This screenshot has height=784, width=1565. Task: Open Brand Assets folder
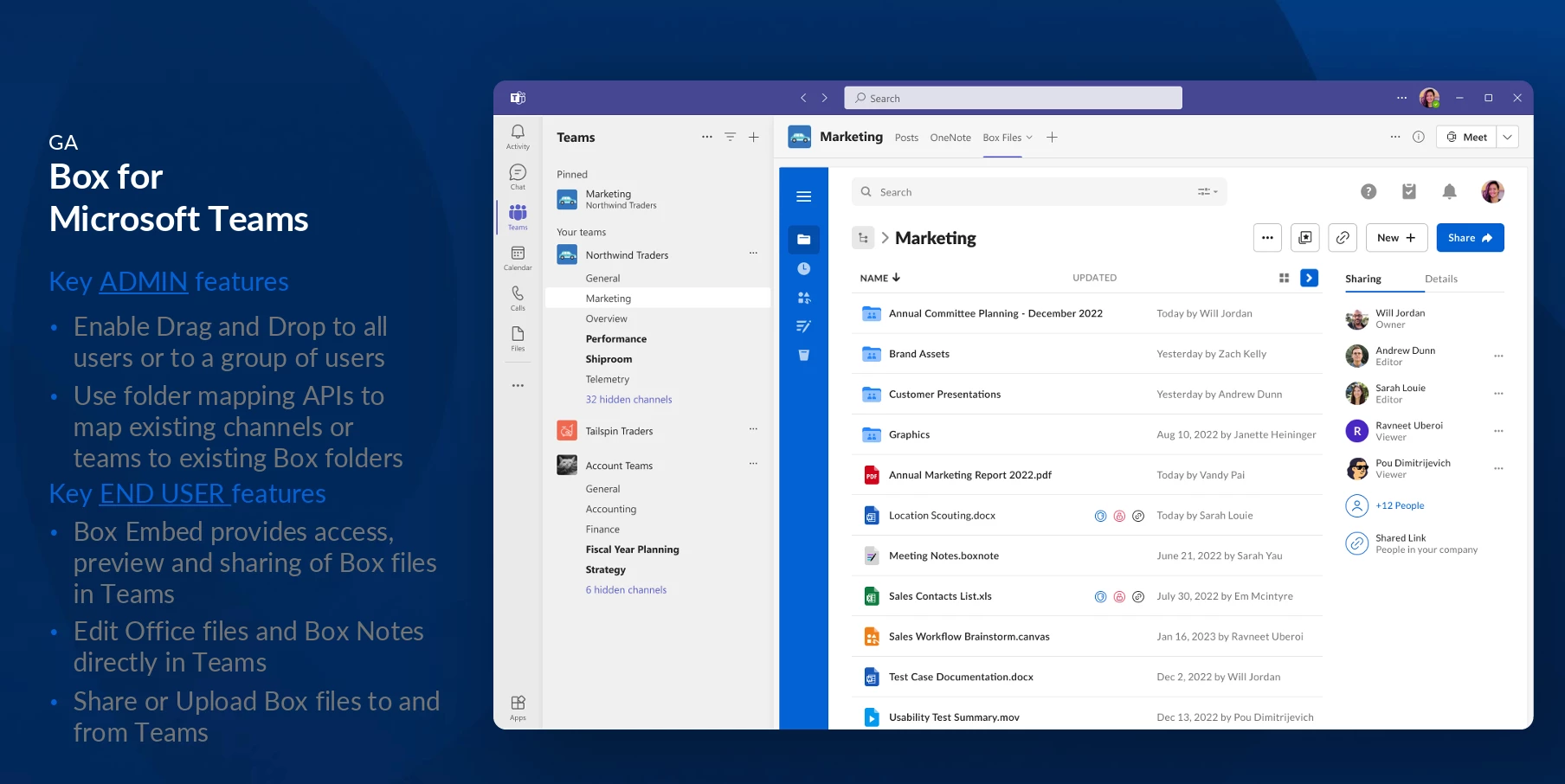coord(919,354)
